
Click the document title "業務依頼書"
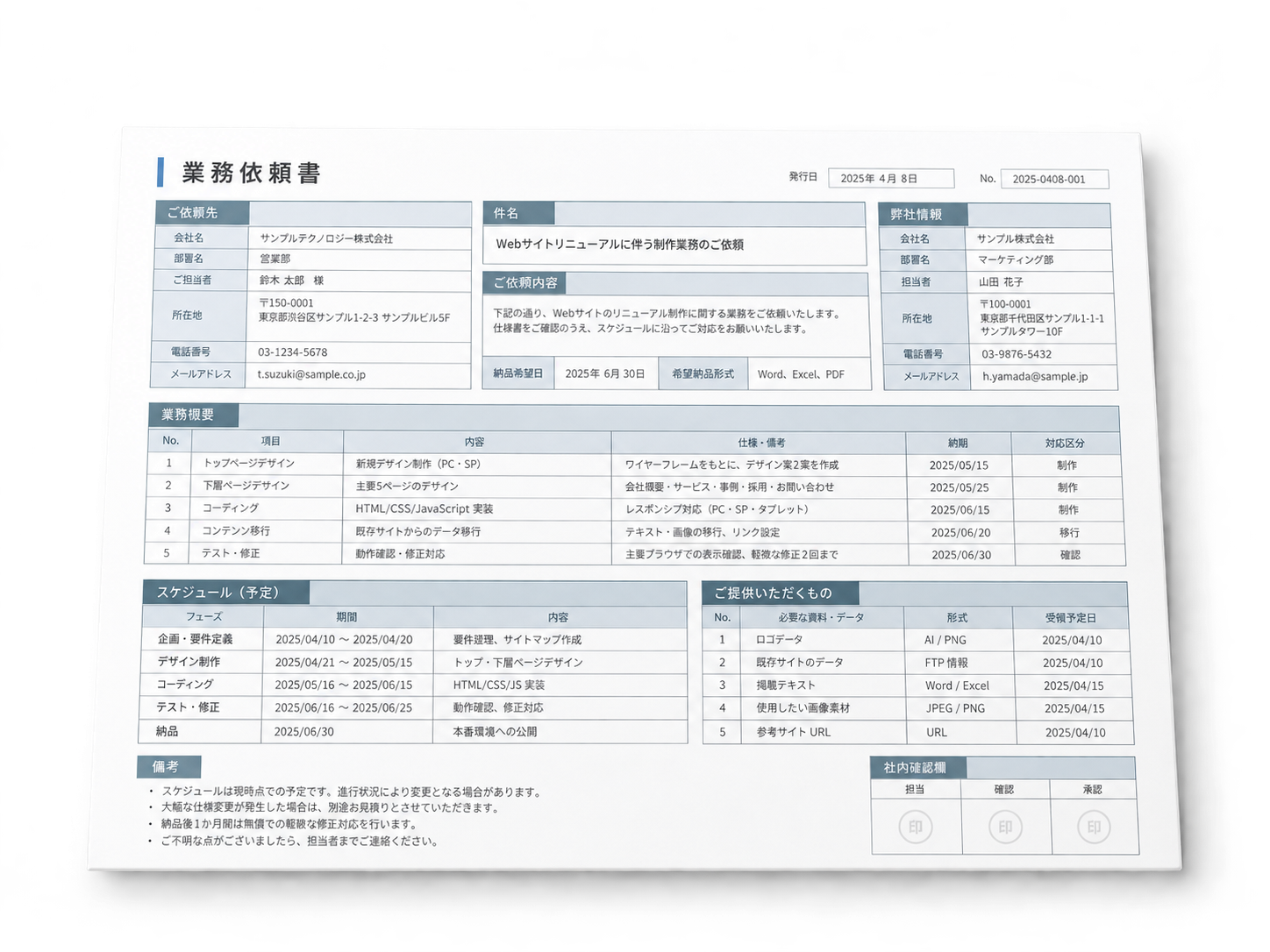[x=251, y=173]
